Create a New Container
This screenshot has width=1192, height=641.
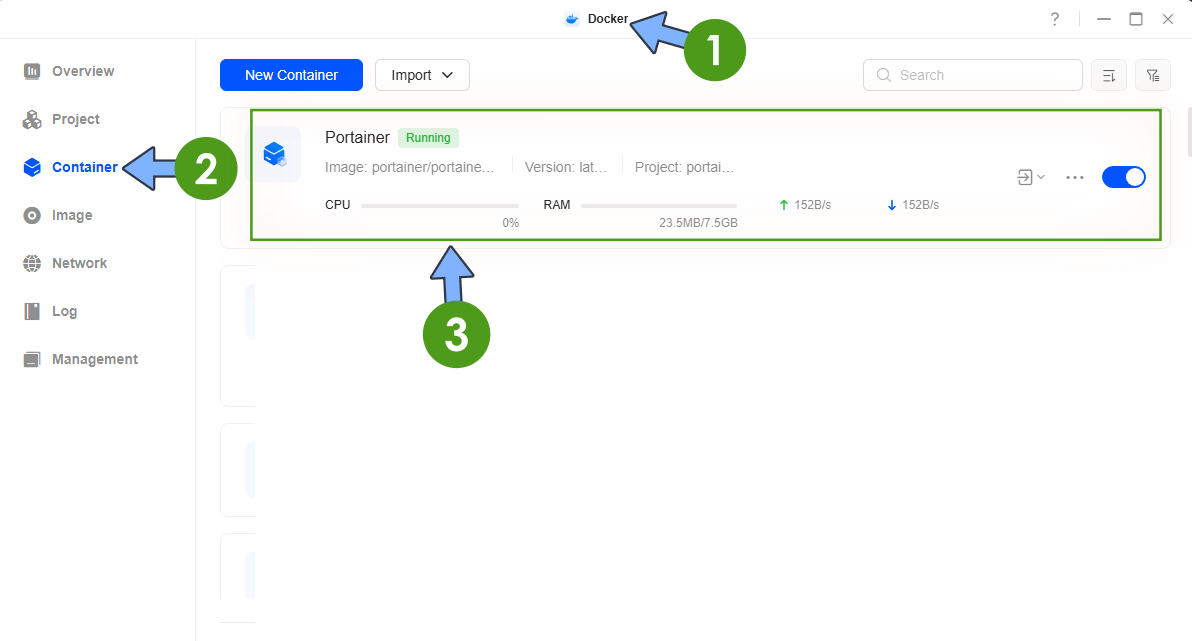tap(291, 75)
